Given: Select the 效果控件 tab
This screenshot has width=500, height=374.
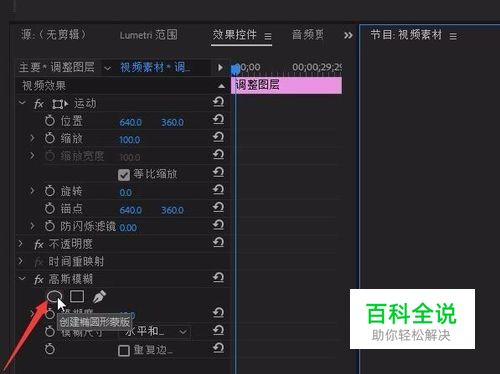Looking at the screenshot, I should [235, 34].
